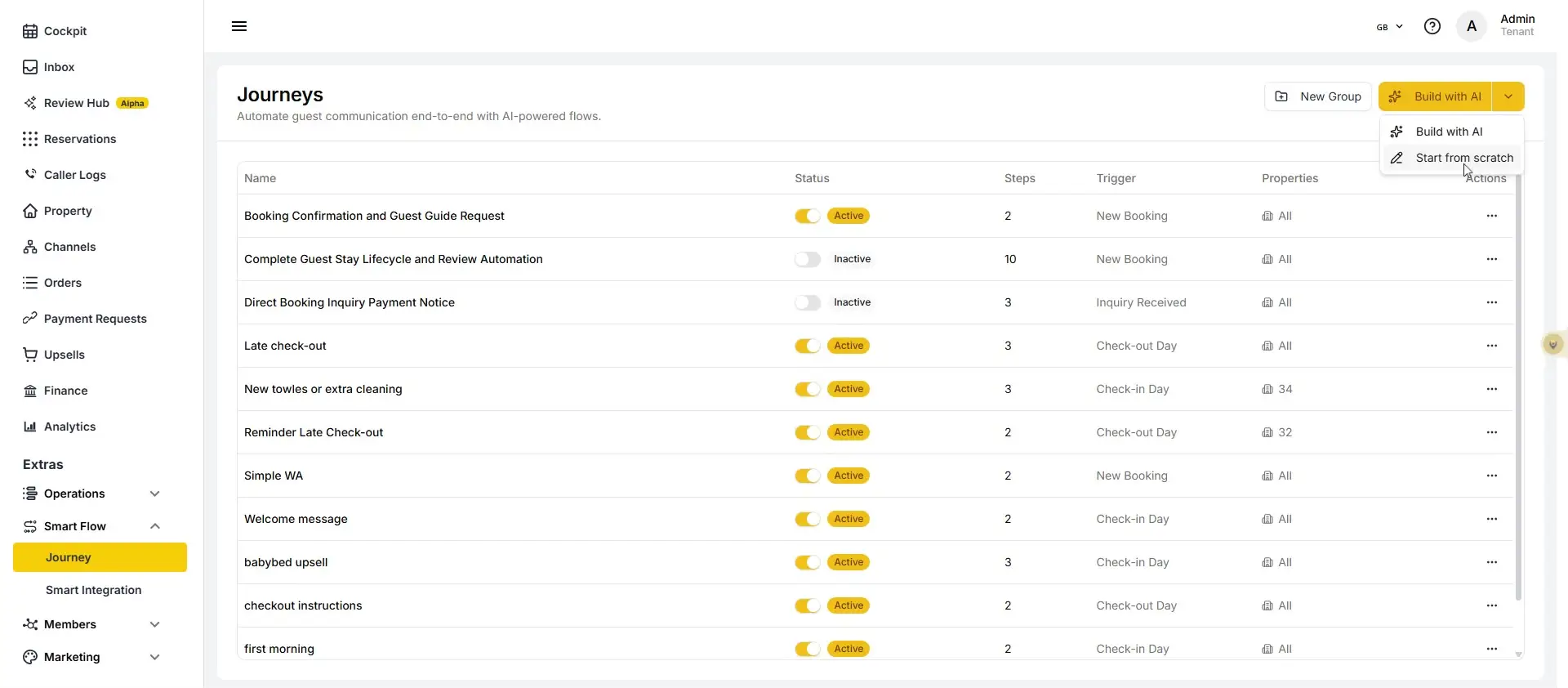This screenshot has height=688, width=1568.
Task: Open actions menu for Late check-out
Action: point(1492,346)
